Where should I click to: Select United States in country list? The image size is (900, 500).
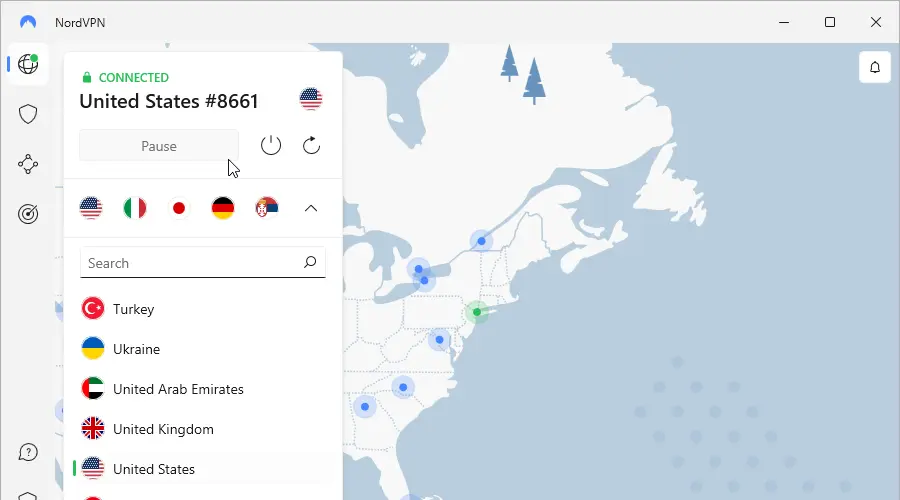[203, 469]
